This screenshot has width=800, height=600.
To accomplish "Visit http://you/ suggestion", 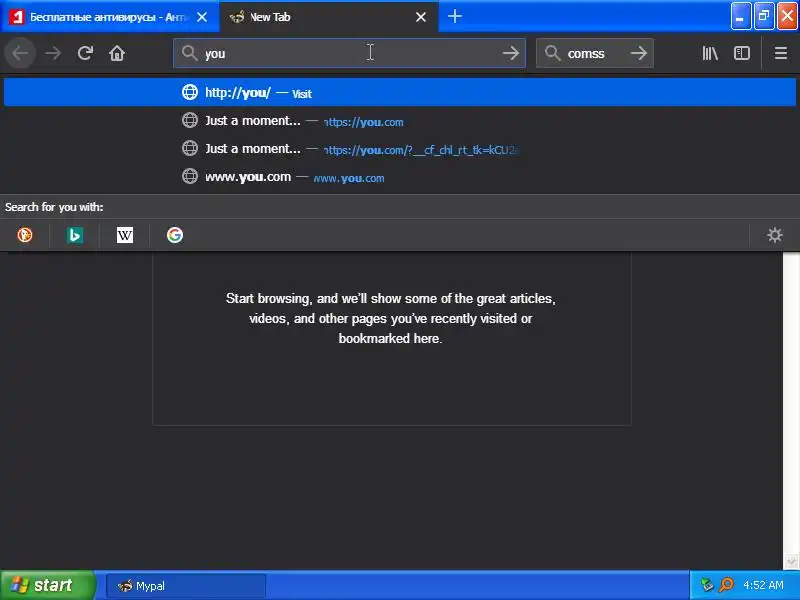I will [400, 92].
